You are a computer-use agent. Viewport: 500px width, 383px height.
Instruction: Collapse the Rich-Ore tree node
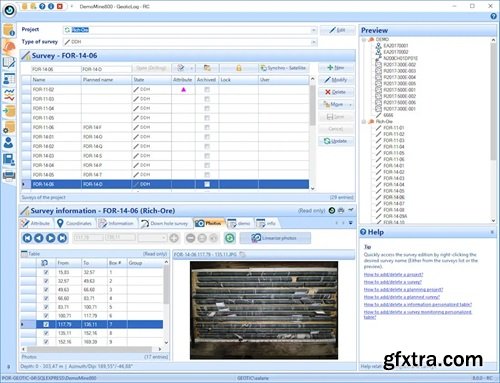coord(364,122)
